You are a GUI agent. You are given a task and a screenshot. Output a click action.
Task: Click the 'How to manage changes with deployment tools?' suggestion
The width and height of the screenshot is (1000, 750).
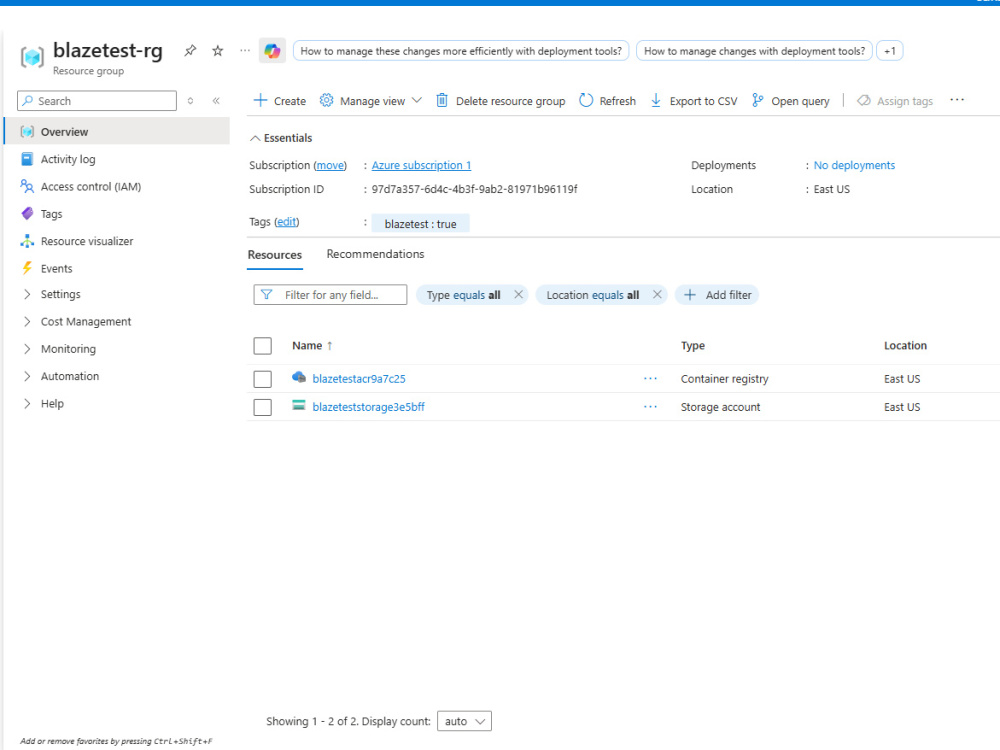[x=754, y=51]
